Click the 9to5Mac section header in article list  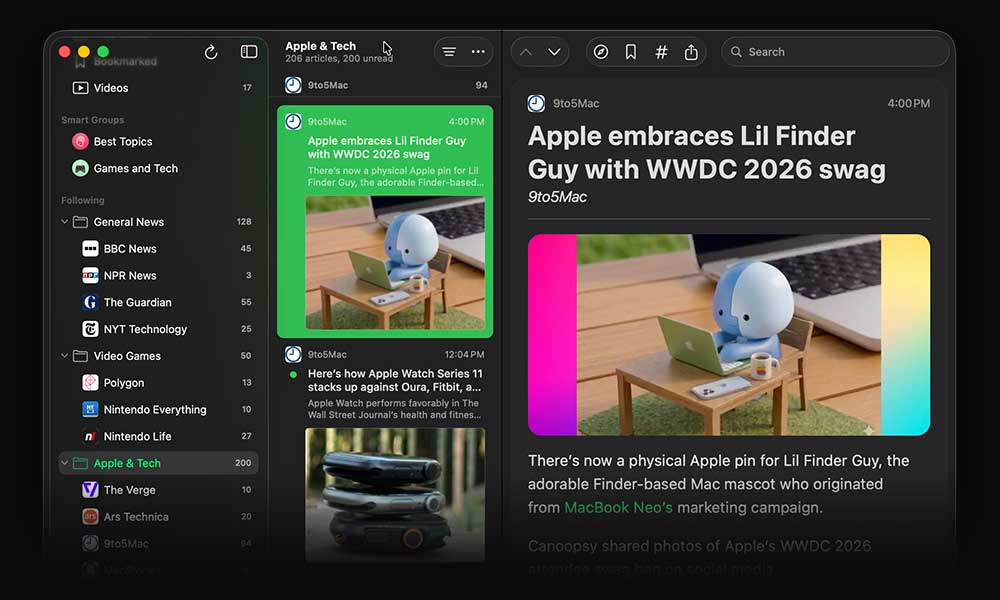click(x=385, y=85)
